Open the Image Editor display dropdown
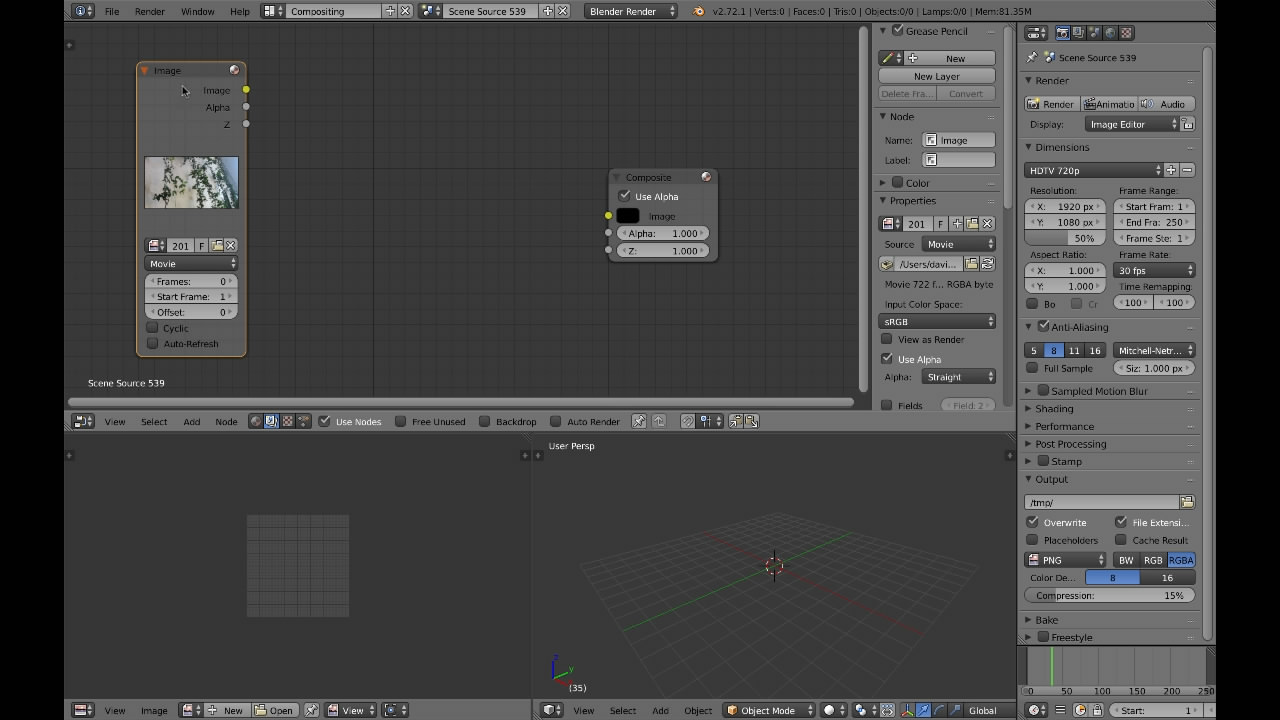Screen dimensions: 1280x720 click(1132, 124)
